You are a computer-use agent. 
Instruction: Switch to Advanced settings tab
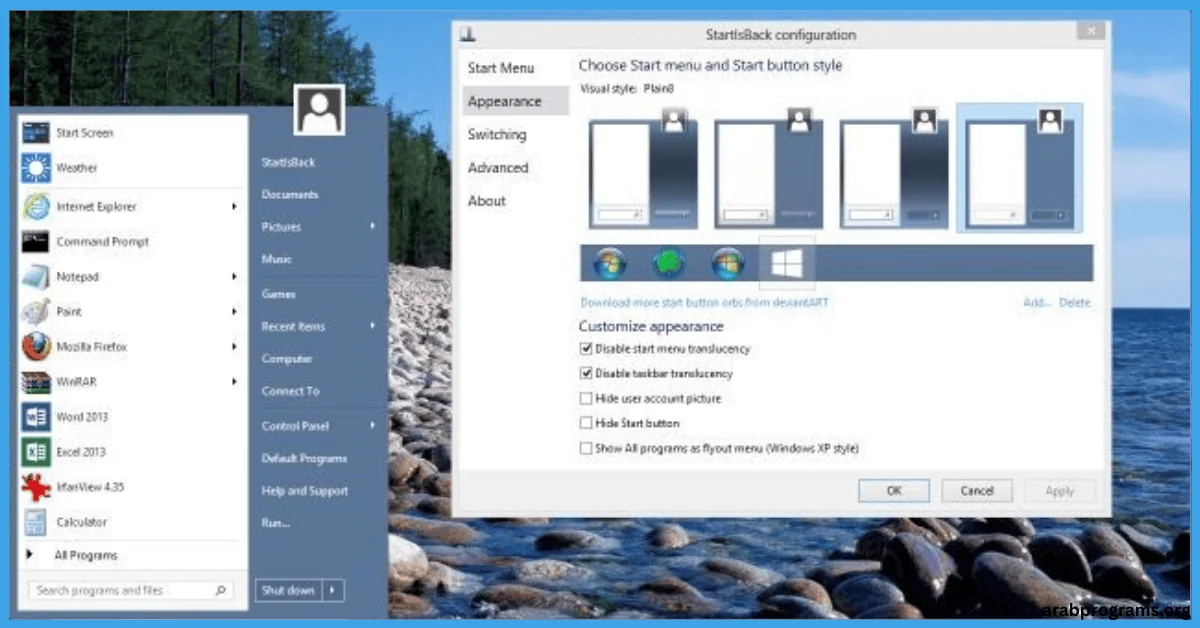(x=498, y=167)
